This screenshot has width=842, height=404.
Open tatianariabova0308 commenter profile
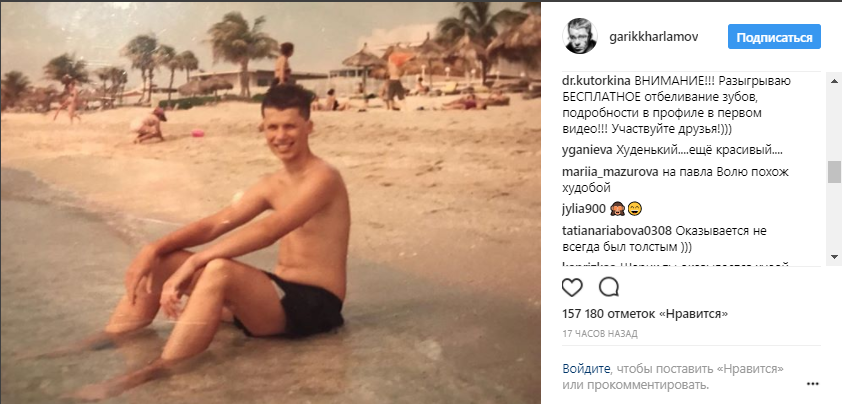(617, 232)
